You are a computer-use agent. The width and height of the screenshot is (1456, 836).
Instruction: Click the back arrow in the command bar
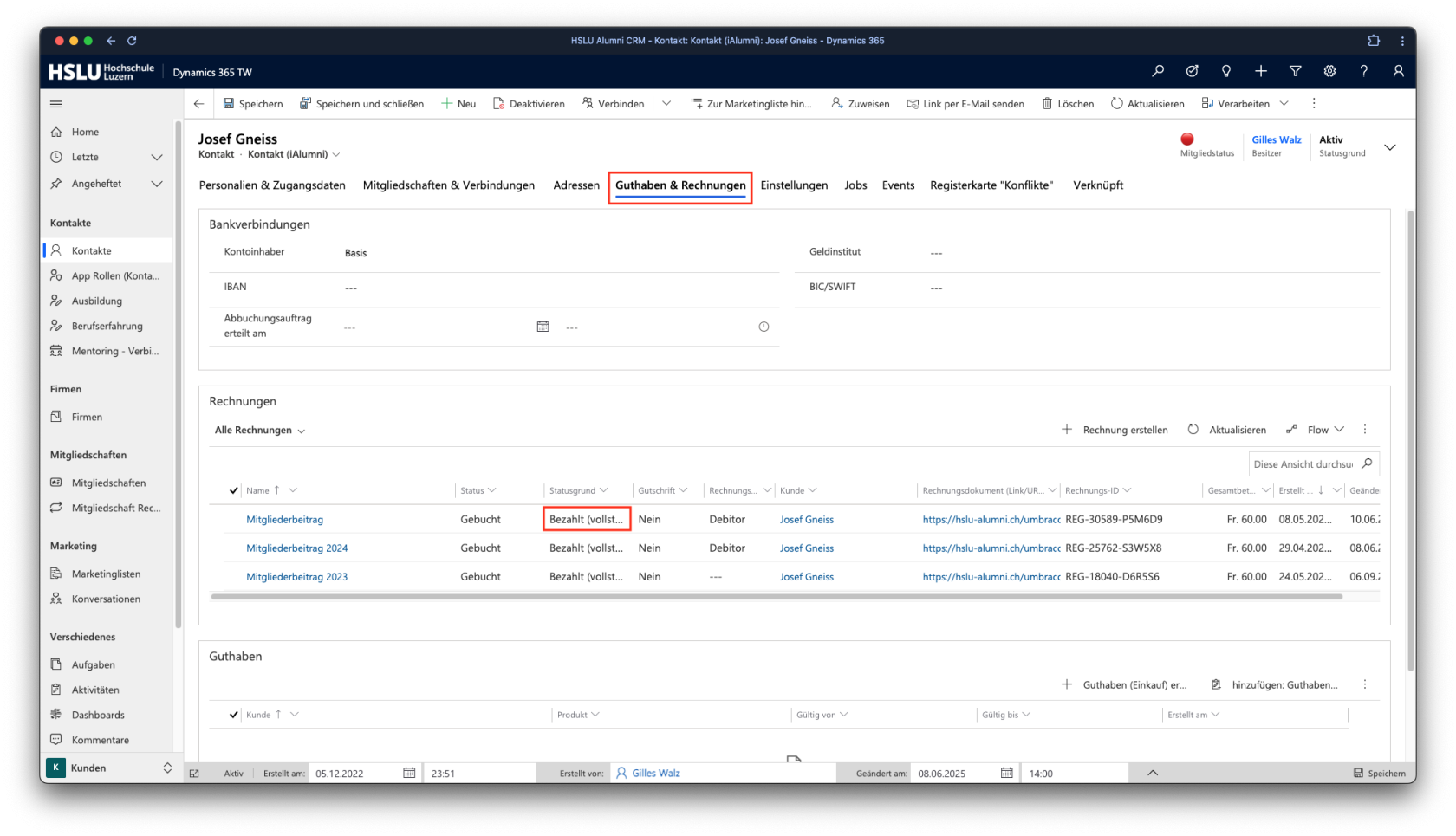[x=199, y=104]
